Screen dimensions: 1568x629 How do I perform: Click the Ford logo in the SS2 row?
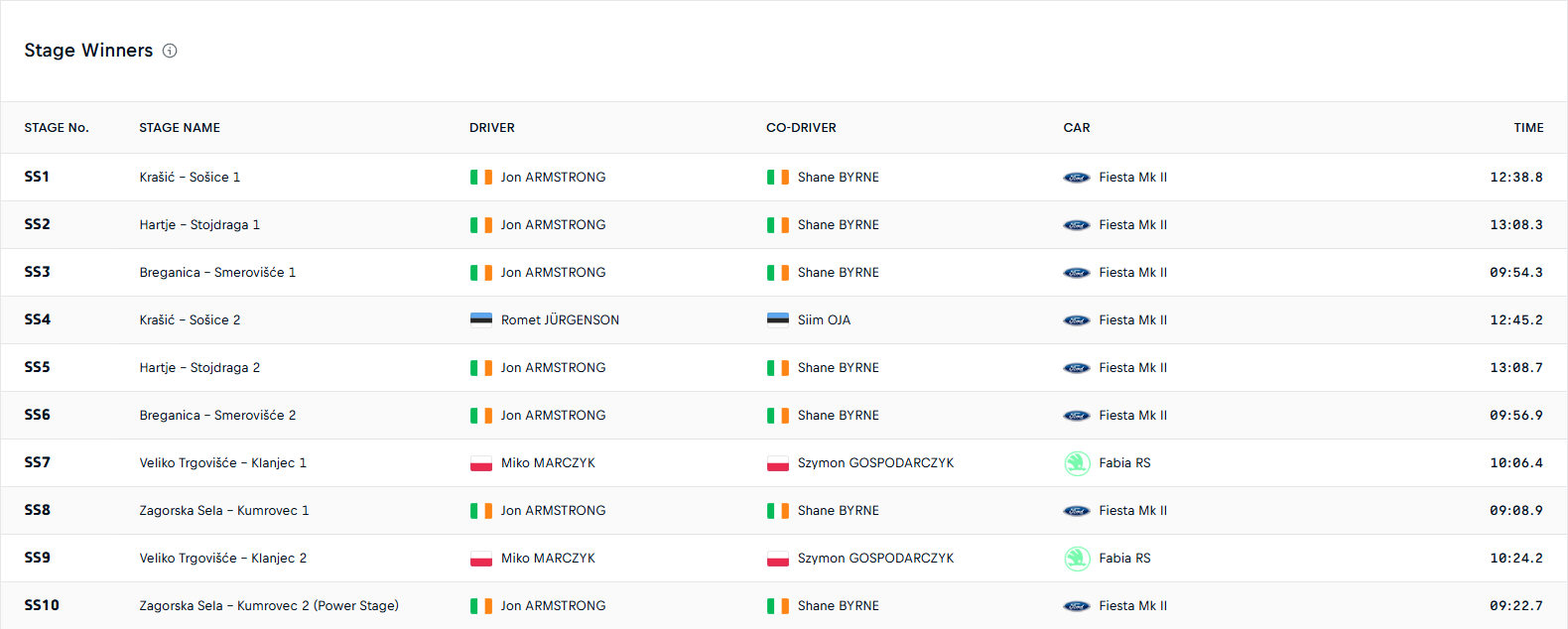tap(1077, 225)
